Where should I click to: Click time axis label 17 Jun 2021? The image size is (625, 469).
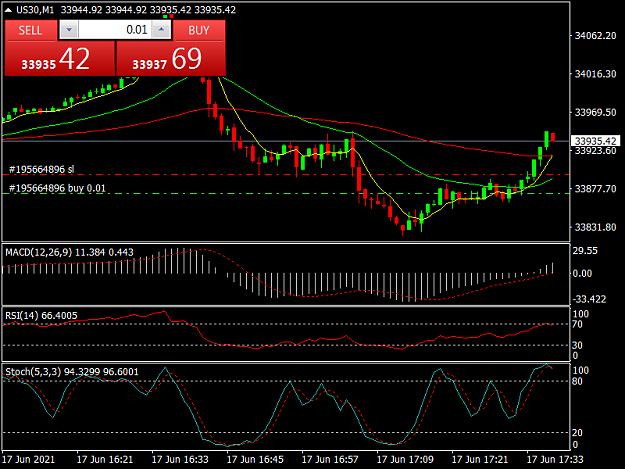(x=29, y=459)
